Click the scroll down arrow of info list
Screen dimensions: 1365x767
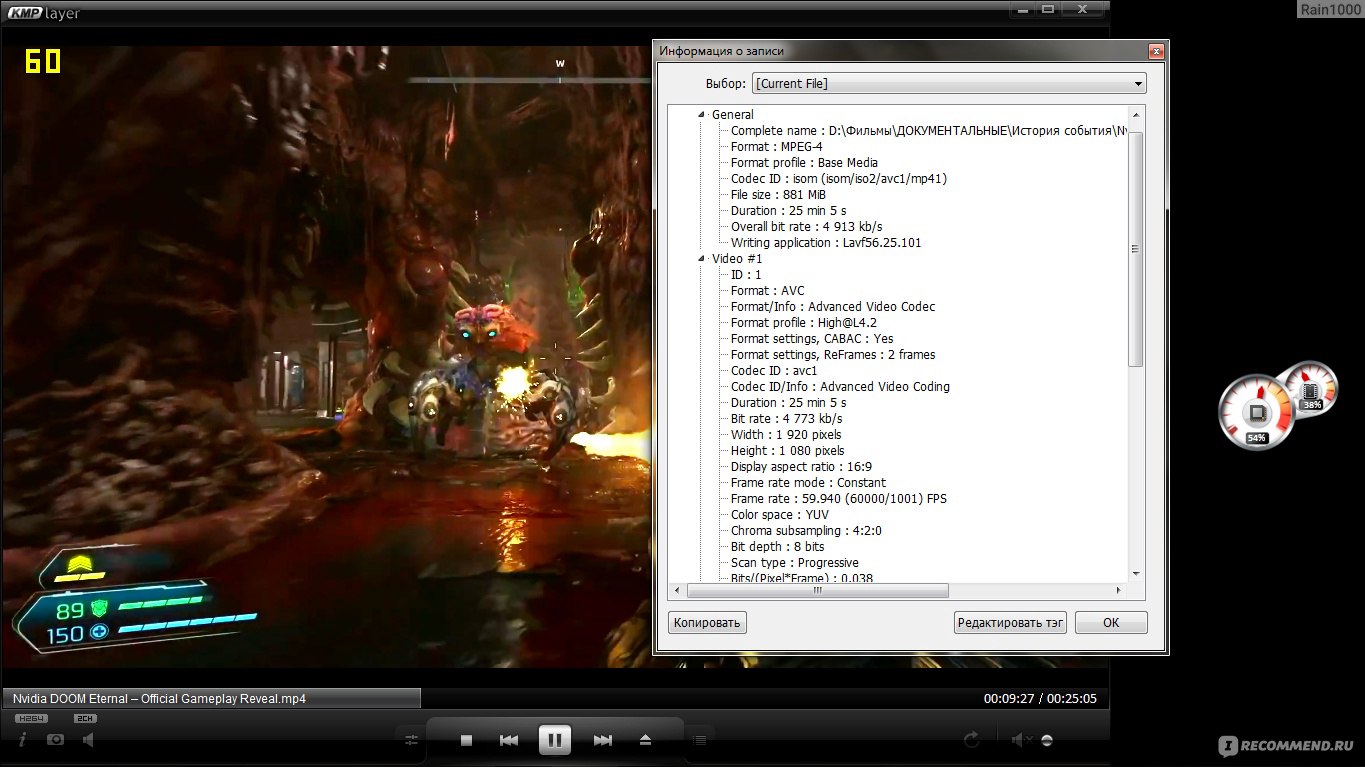tap(1135, 573)
